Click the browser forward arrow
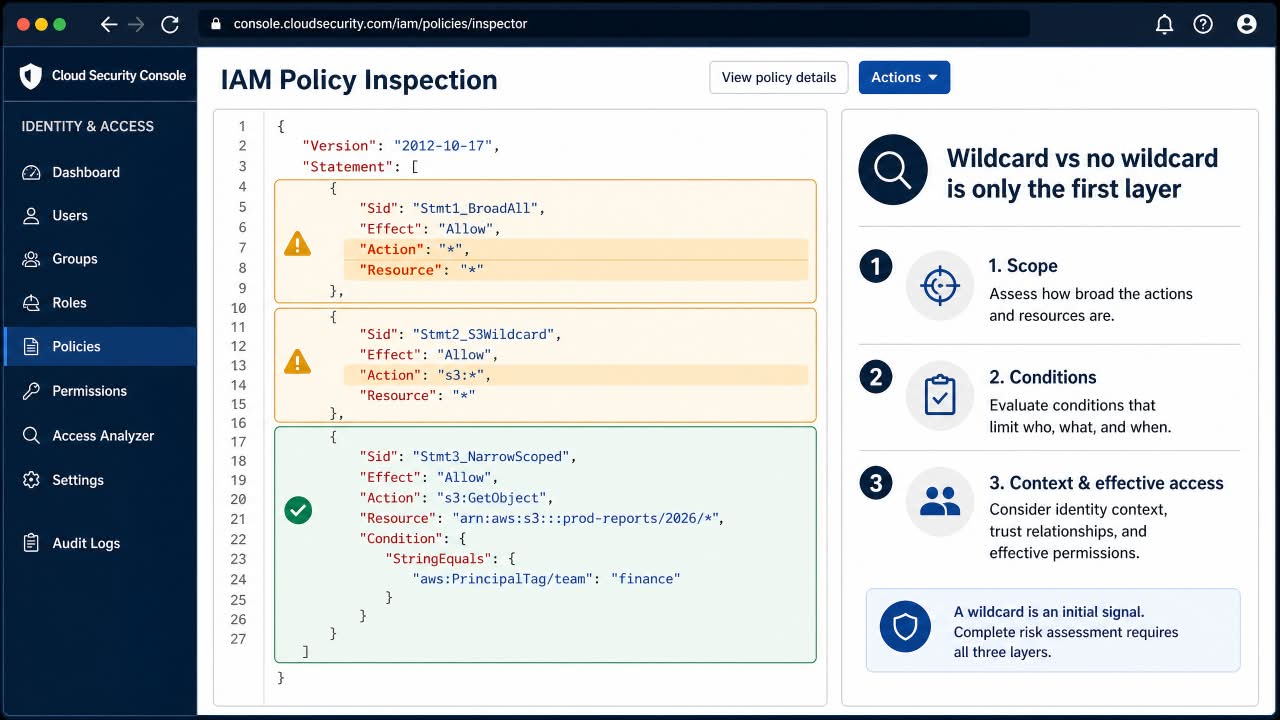Viewport: 1280px width, 720px height. [137, 24]
